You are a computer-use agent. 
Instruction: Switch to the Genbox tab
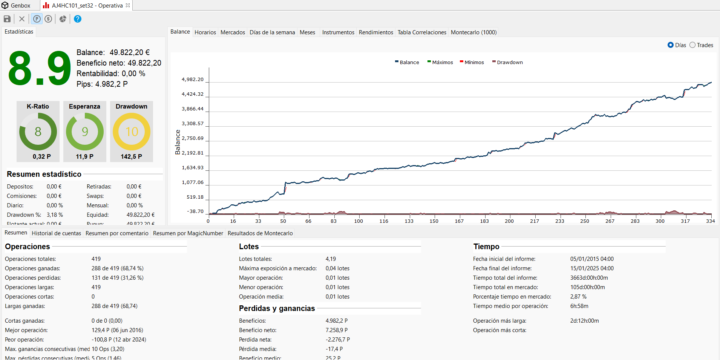click(x=17, y=6)
